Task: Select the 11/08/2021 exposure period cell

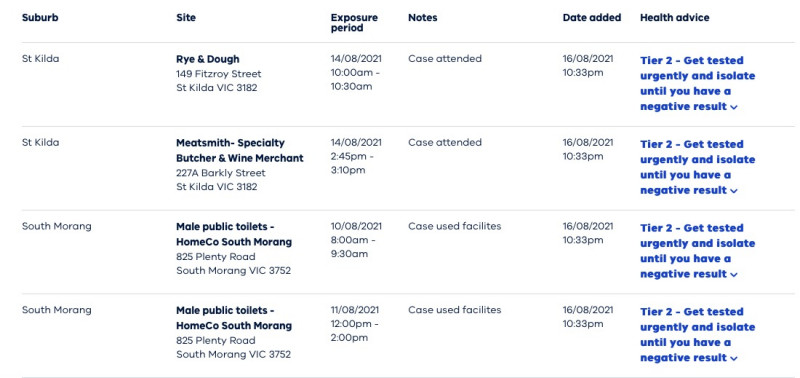Action: (x=356, y=323)
